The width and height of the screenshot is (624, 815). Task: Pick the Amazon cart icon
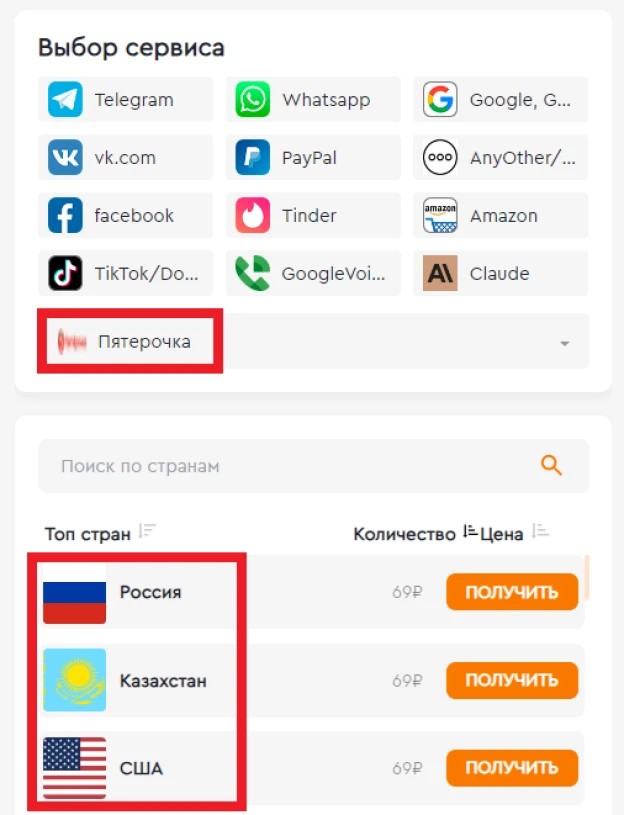pyautogui.click(x=440, y=215)
